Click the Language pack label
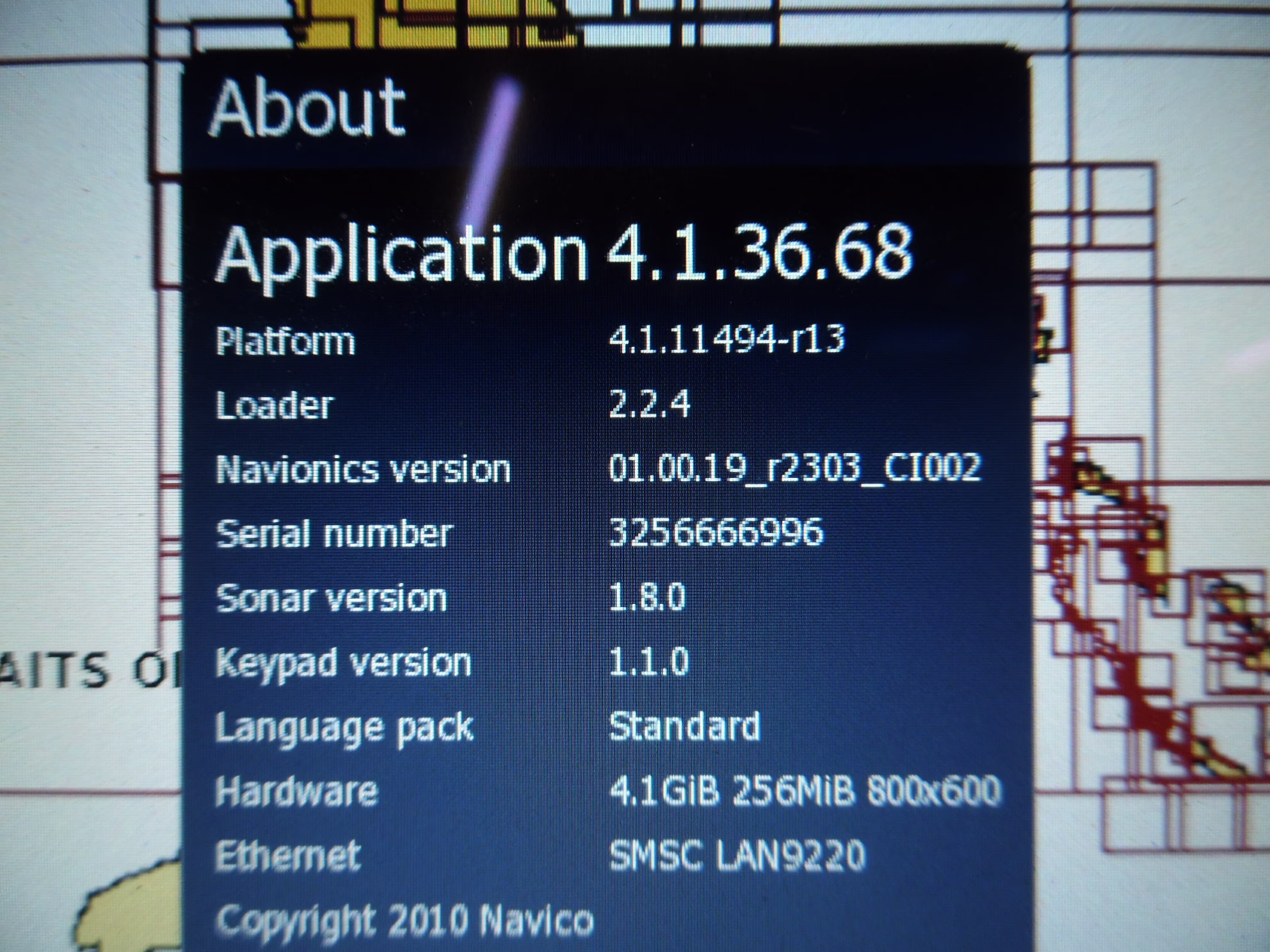 344,729
